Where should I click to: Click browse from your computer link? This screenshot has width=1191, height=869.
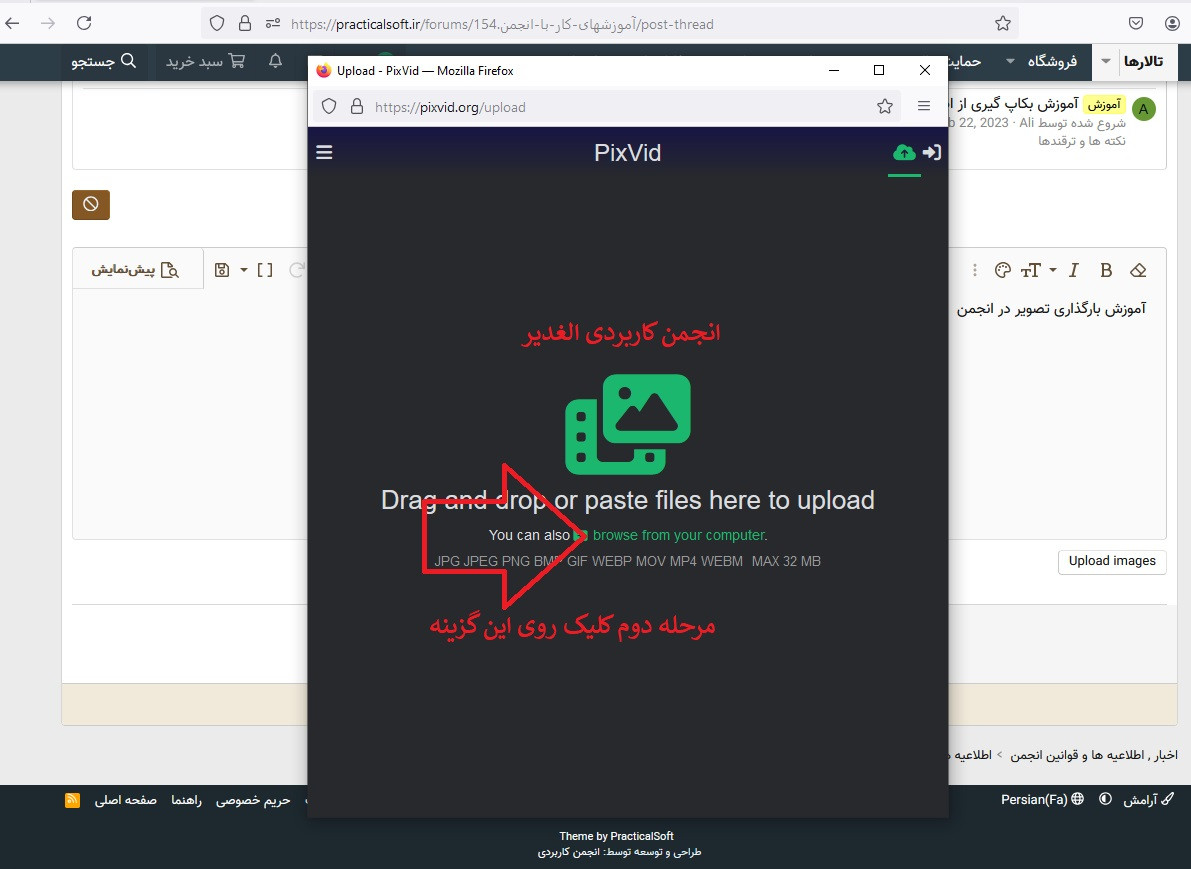point(680,536)
